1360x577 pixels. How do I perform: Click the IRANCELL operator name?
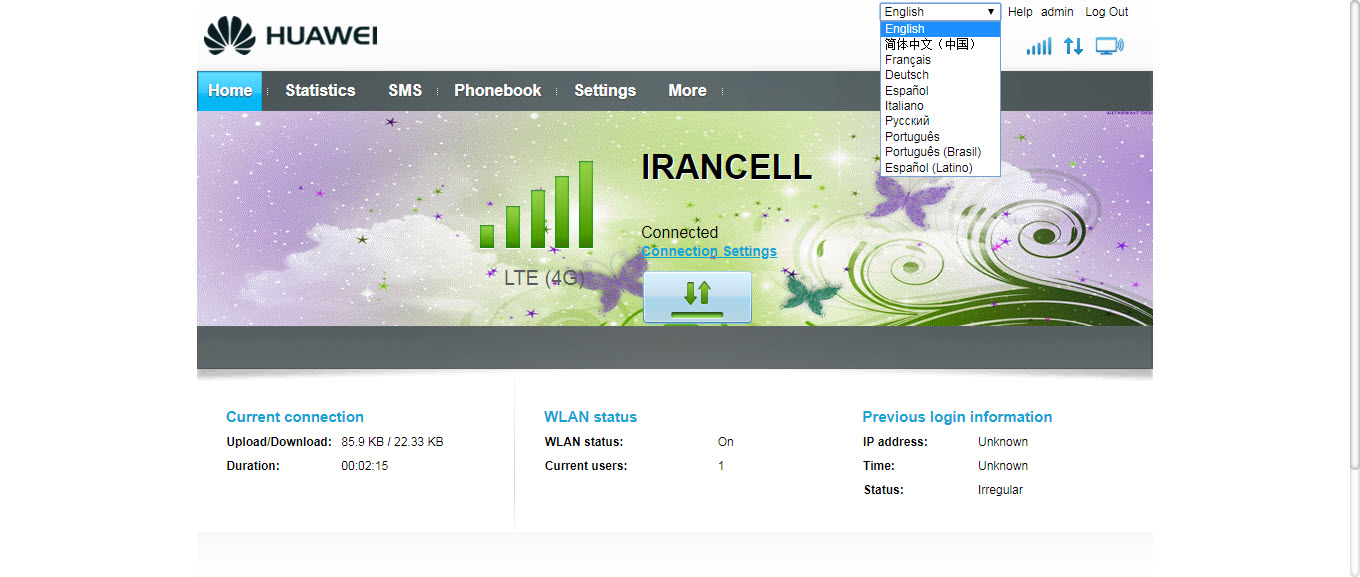726,167
